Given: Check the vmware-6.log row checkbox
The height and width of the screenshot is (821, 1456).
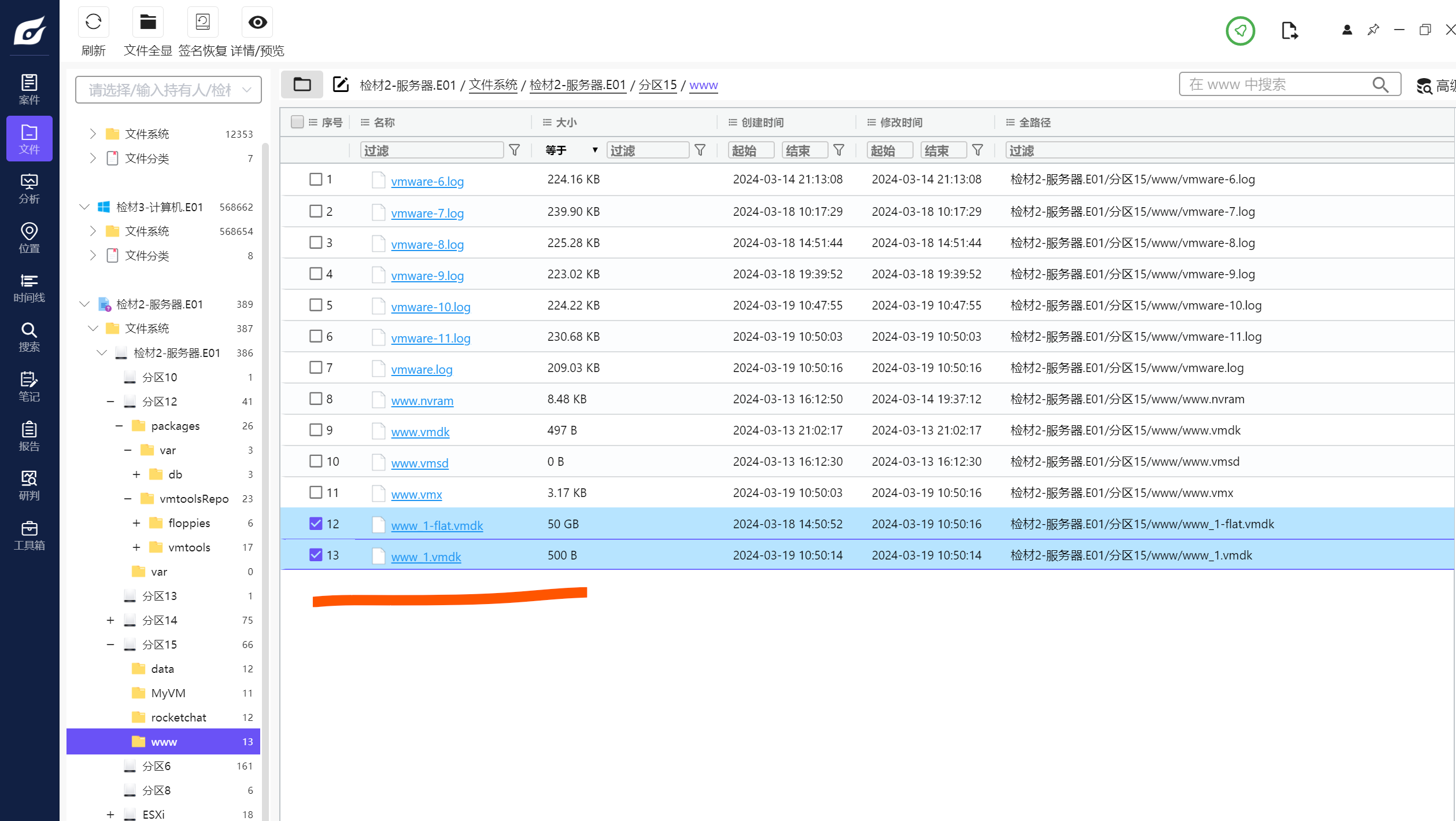Looking at the screenshot, I should [315, 179].
